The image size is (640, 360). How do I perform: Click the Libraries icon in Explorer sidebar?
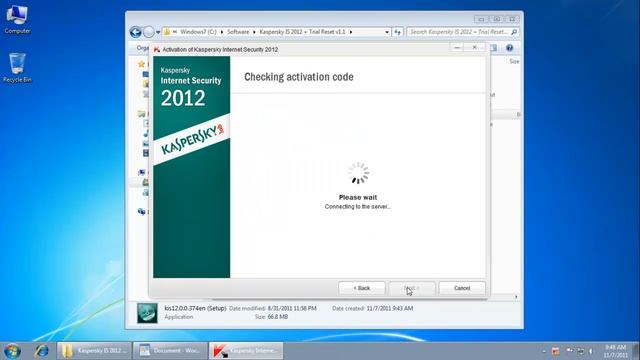[141, 114]
